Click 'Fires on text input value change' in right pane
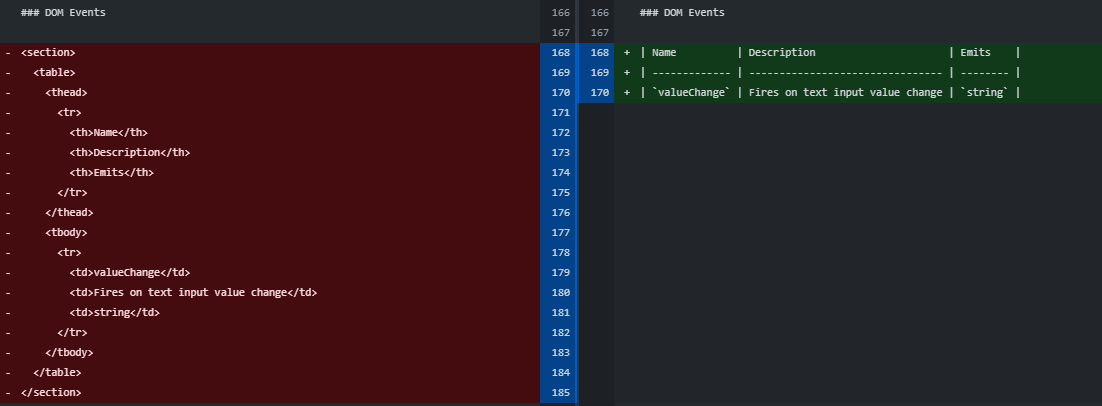The height and width of the screenshot is (406, 1102). click(x=845, y=92)
